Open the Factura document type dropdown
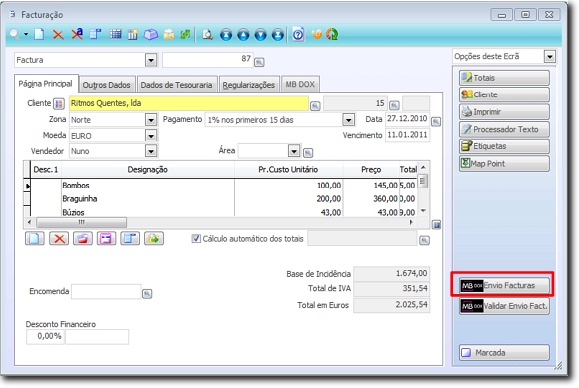 (151, 60)
